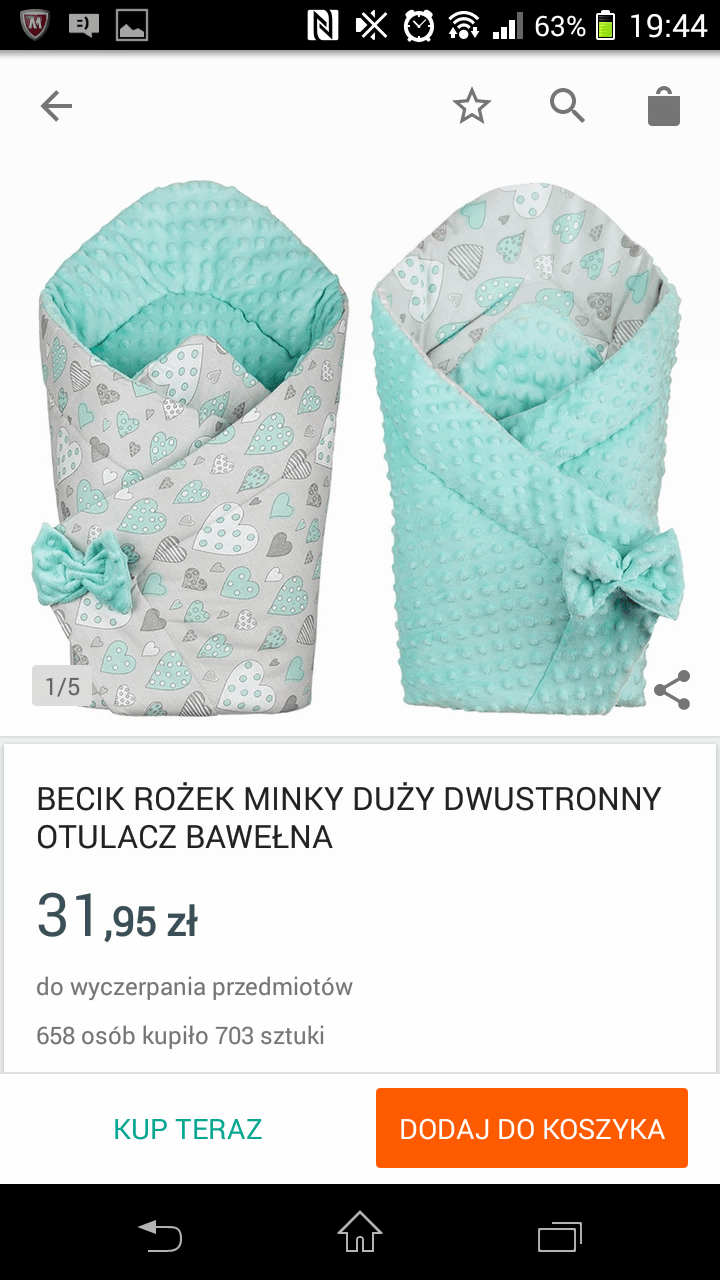
Task: Tap the Android back navigation button
Action: (x=160, y=1235)
